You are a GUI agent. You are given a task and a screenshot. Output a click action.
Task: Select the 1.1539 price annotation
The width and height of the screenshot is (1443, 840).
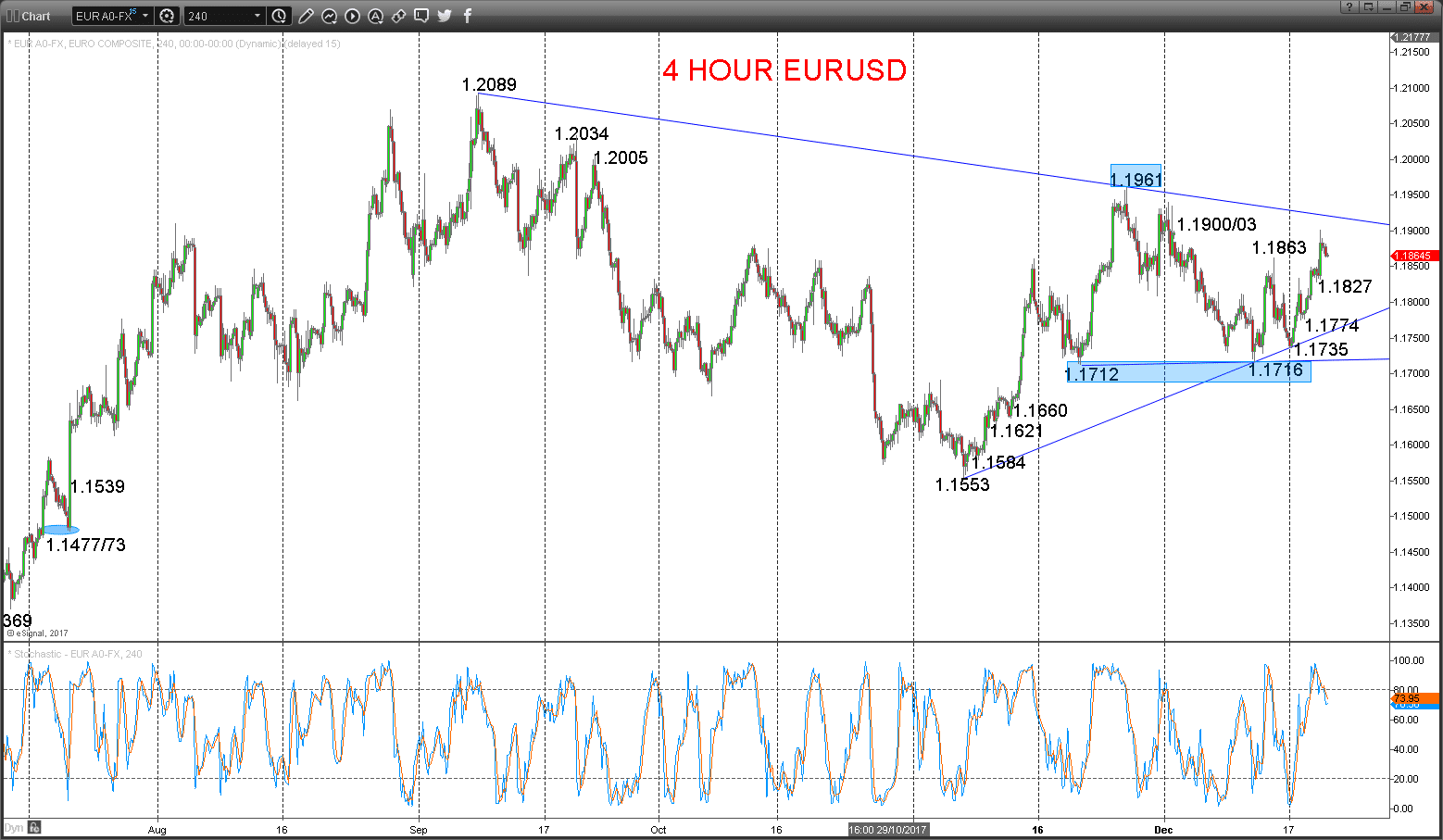[x=97, y=486]
